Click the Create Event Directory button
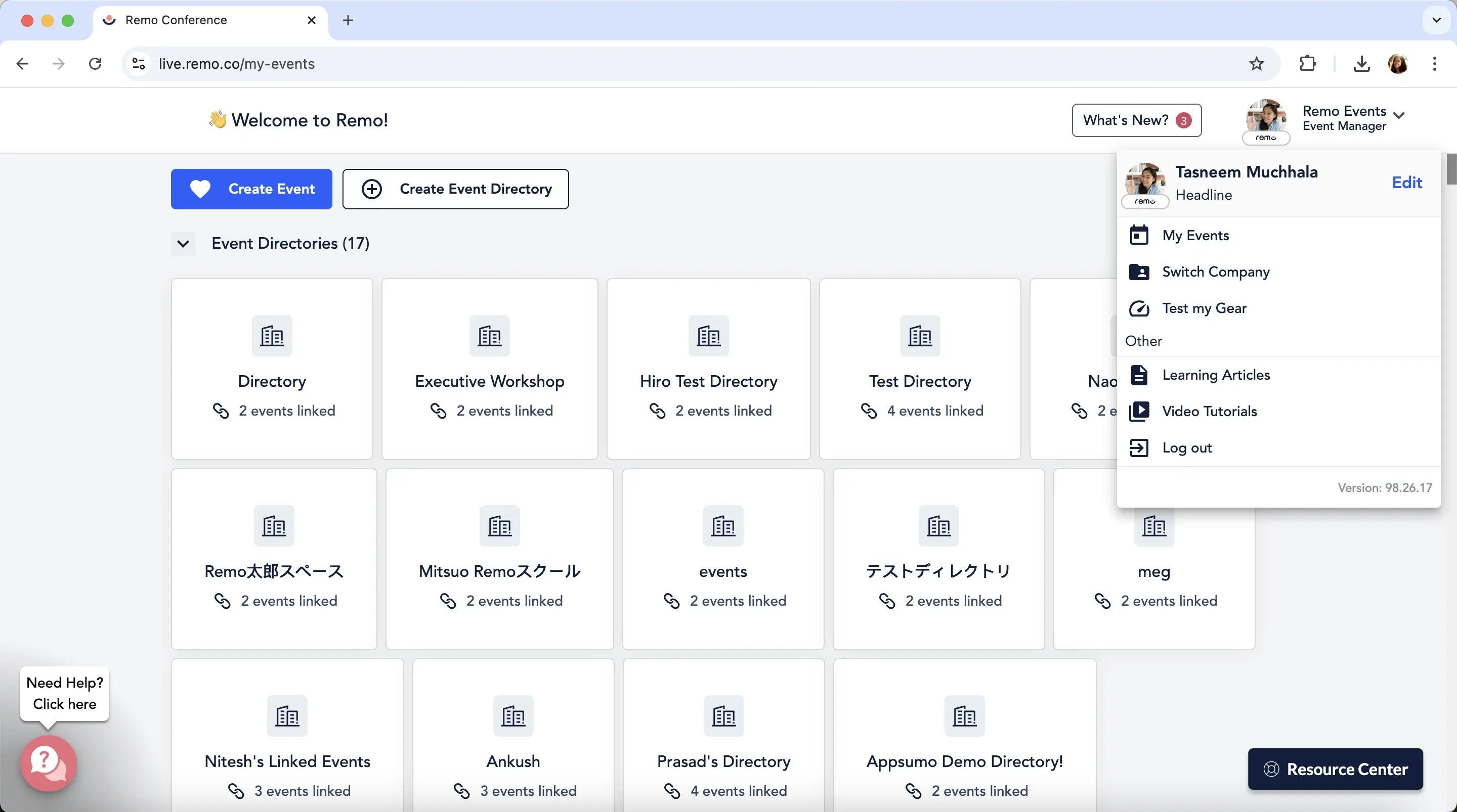This screenshot has height=812, width=1457. (455, 189)
